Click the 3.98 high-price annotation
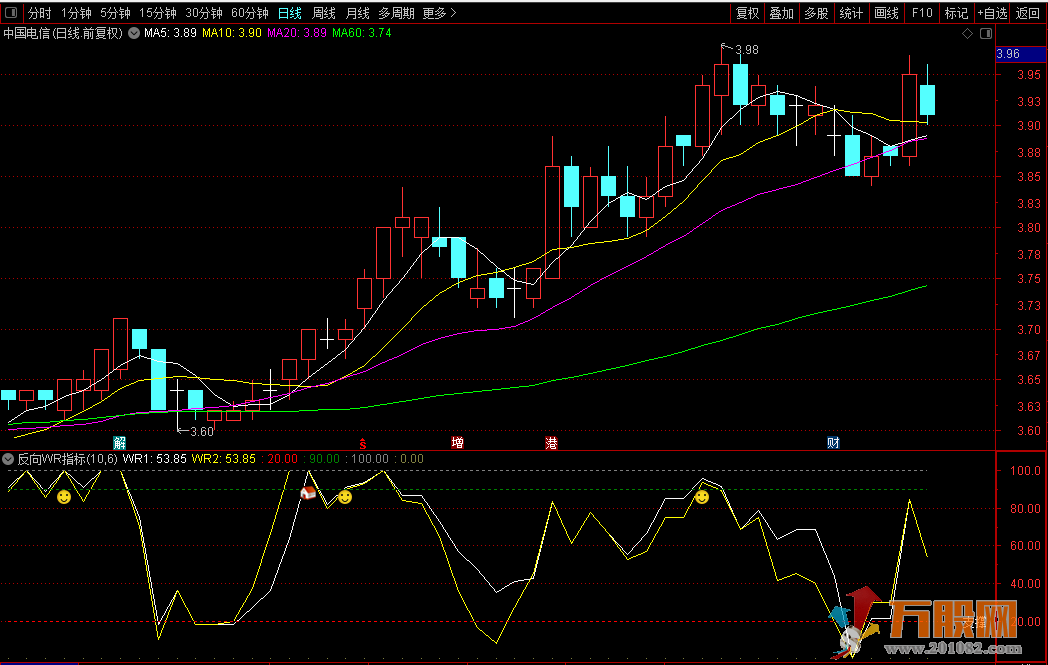Image resolution: width=1048 pixels, height=665 pixels. tap(747, 50)
